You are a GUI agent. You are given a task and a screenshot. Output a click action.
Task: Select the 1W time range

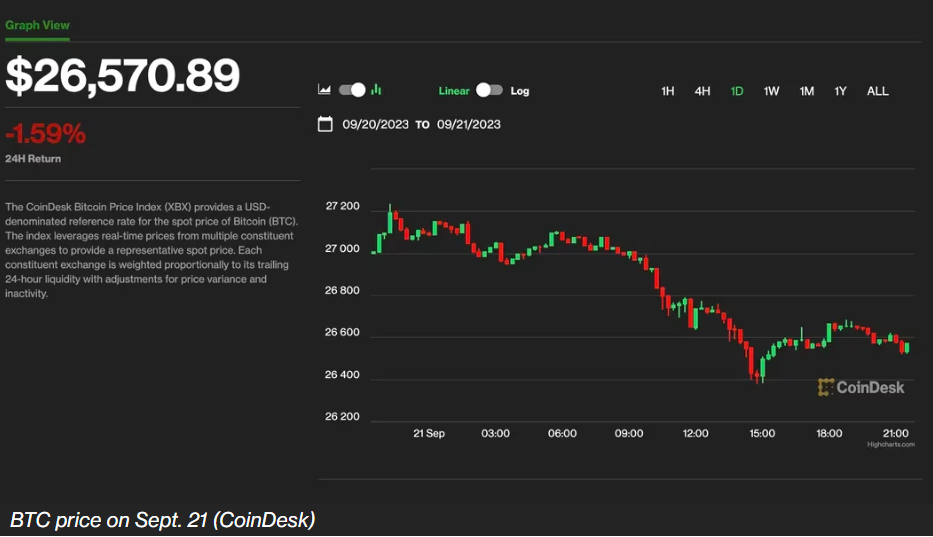[772, 91]
